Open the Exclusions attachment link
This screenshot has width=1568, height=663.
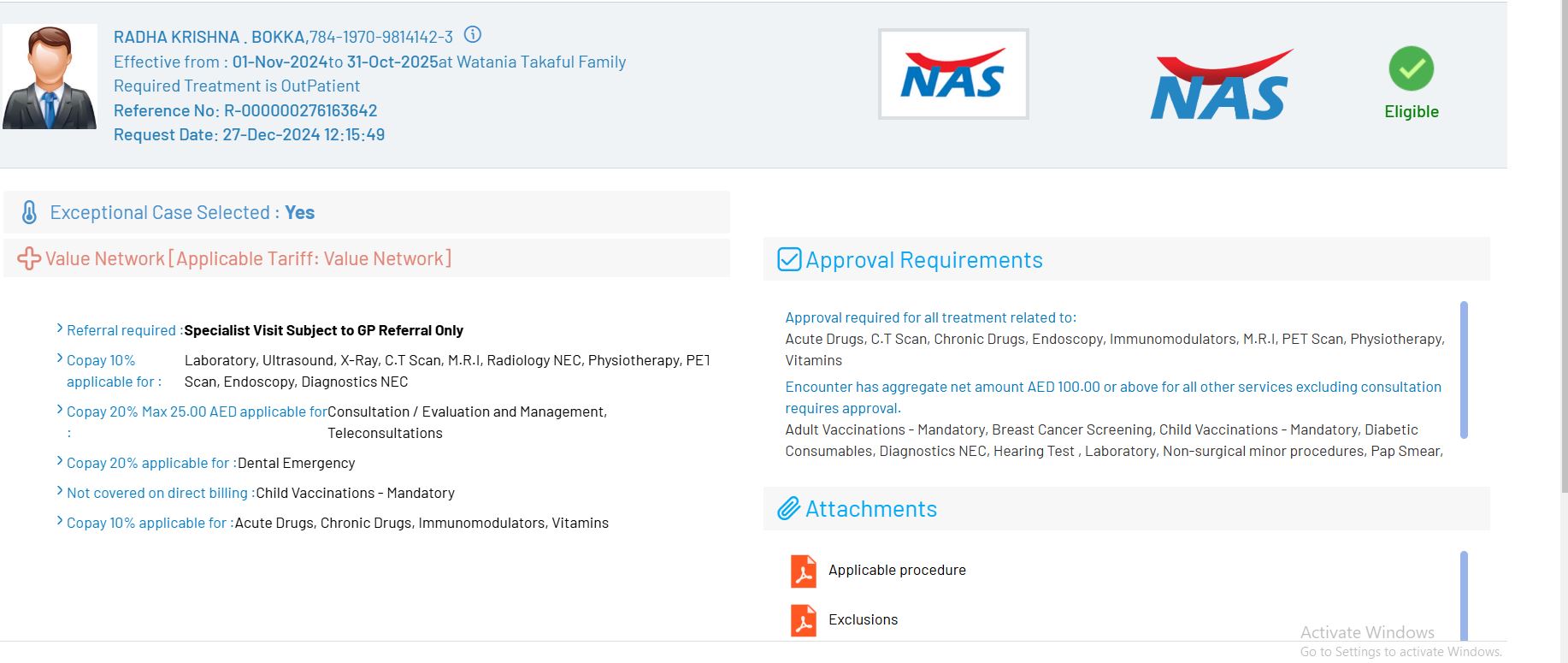[863, 620]
